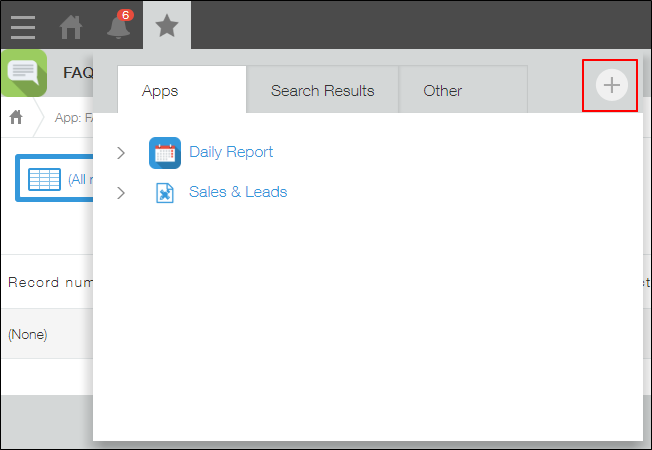Click the table list view icon
Screen dimensions: 652x450
45,179
